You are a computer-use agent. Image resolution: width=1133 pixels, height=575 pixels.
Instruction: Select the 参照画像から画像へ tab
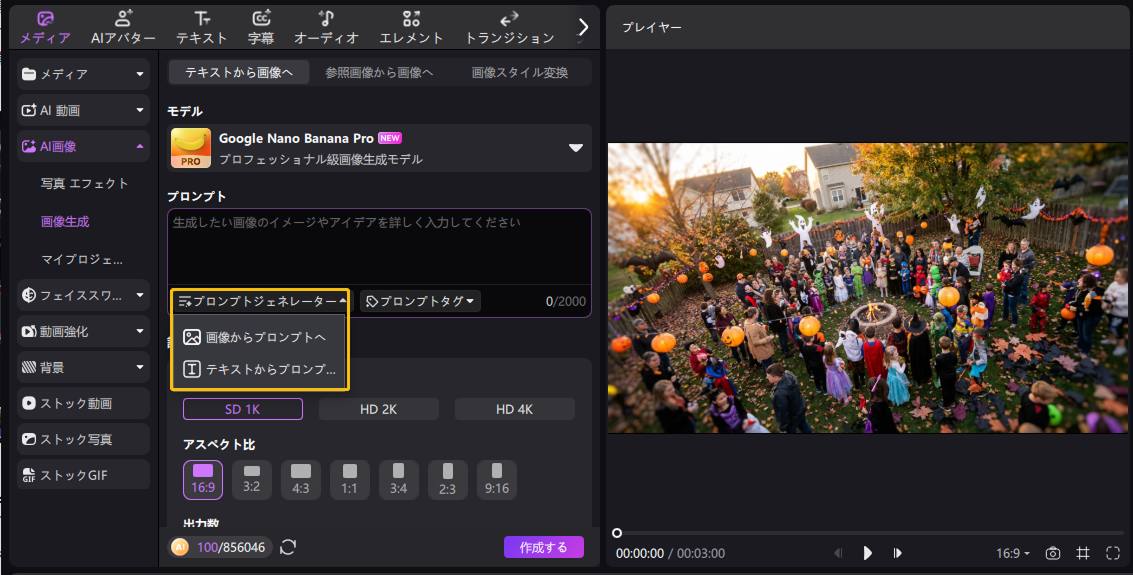(379, 72)
